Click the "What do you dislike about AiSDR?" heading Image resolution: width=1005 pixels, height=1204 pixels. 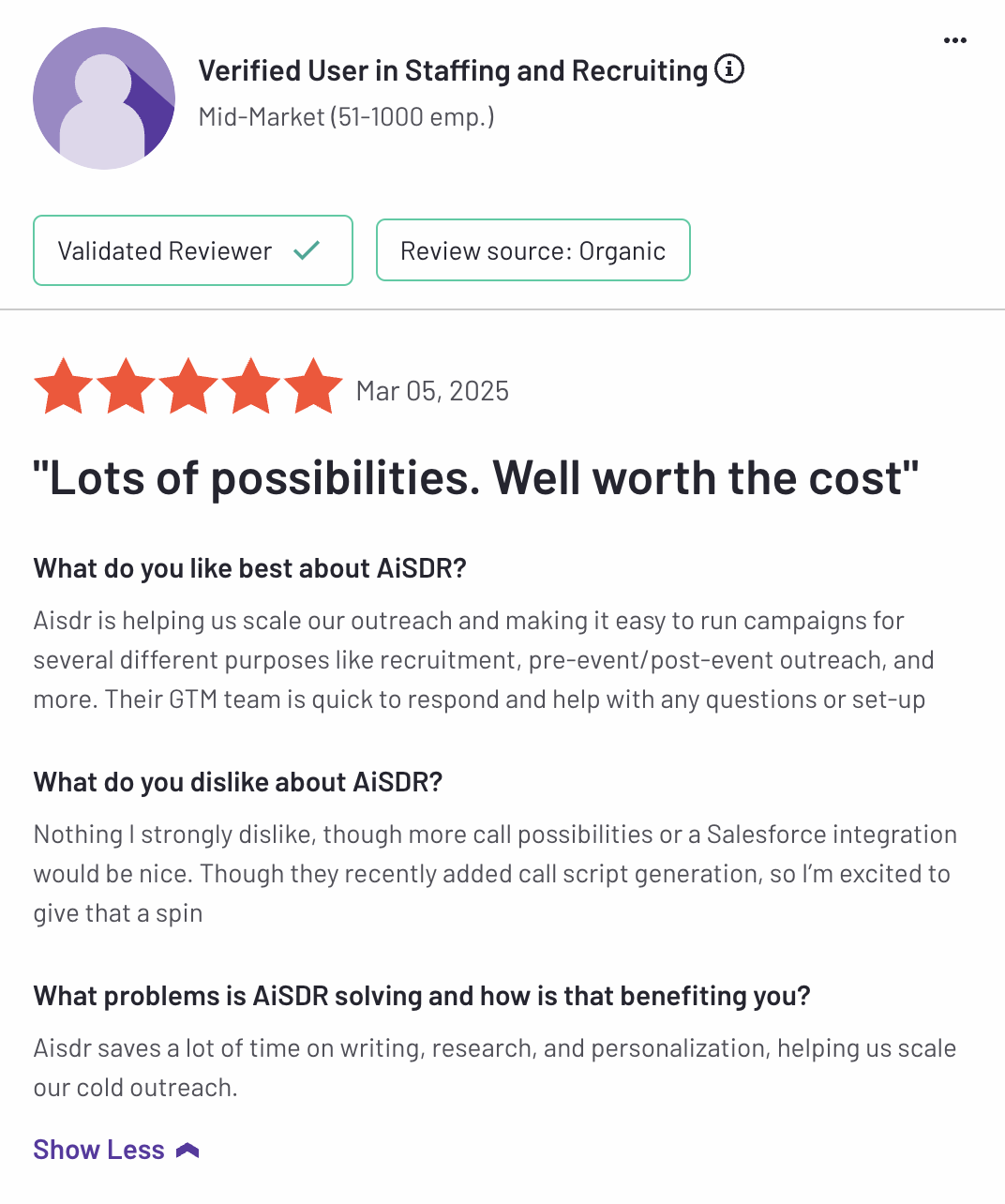(237, 782)
